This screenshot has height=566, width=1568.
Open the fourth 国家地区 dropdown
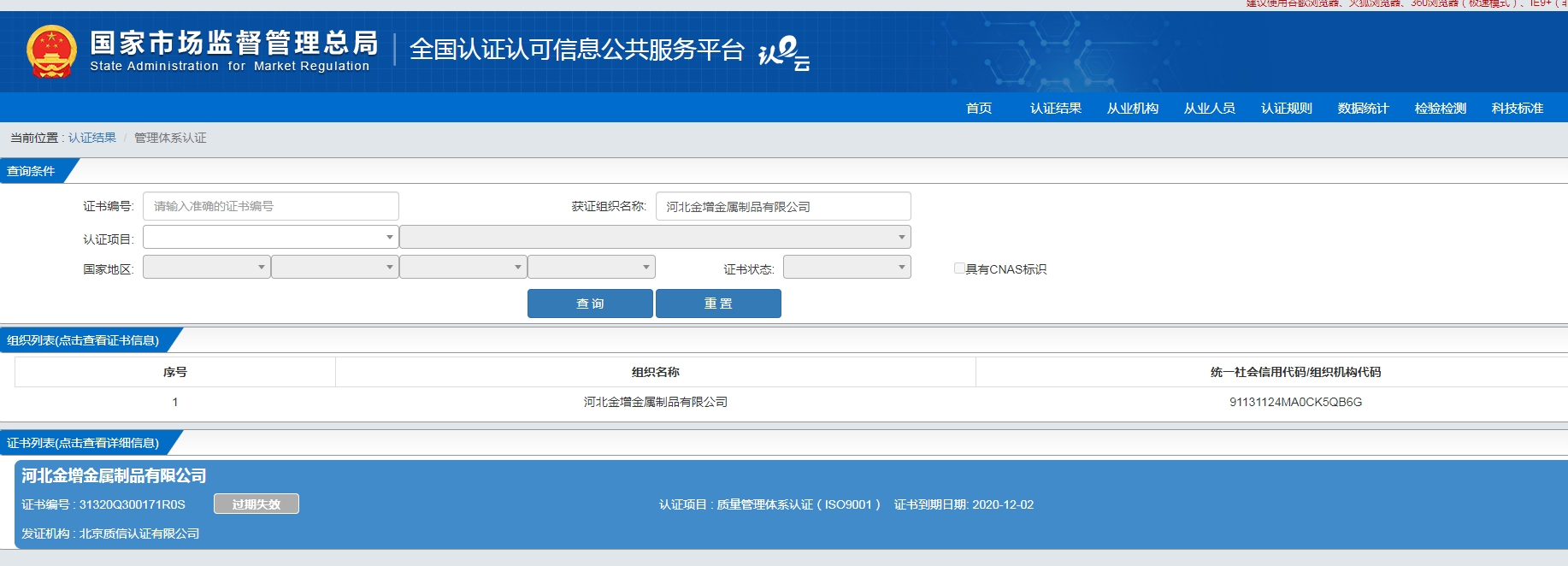(x=592, y=267)
